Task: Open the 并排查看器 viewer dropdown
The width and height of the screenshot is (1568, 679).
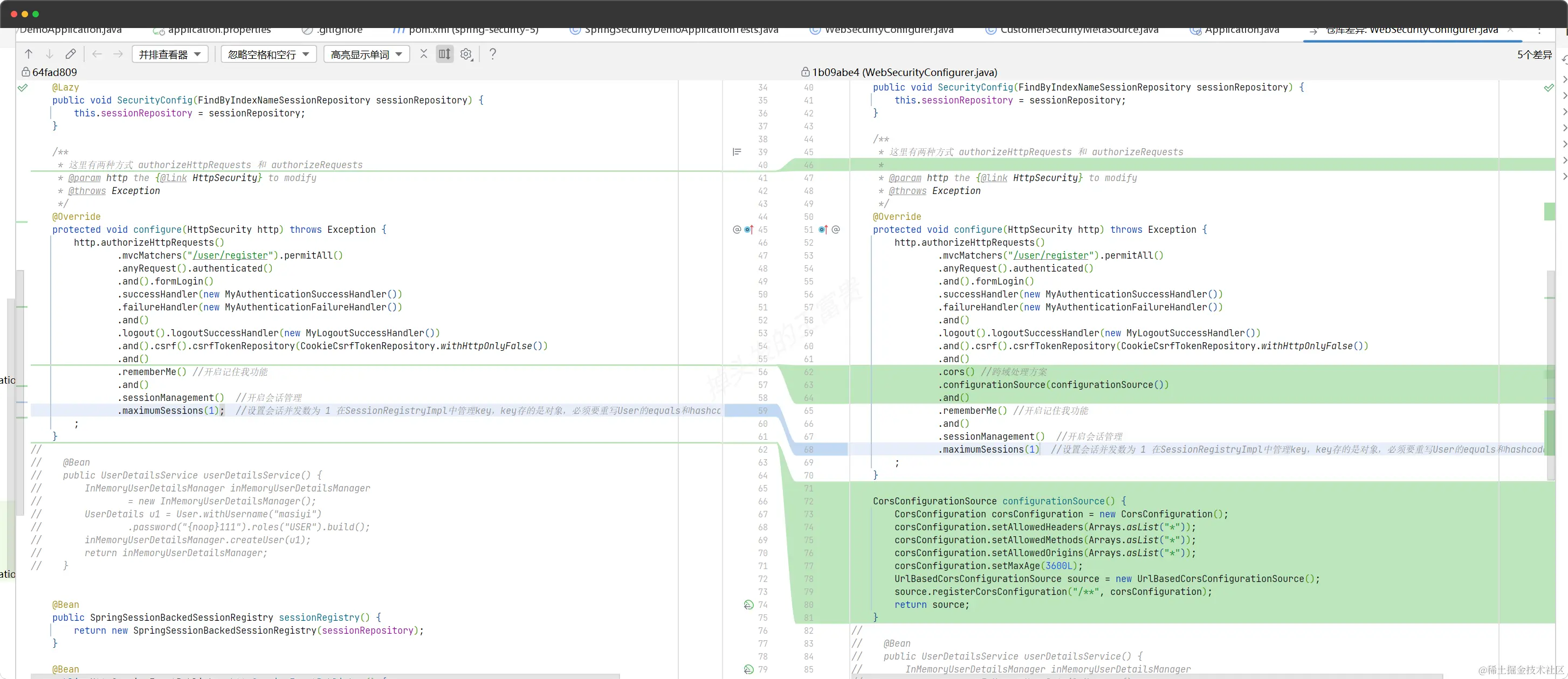Action: [x=170, y=54]
